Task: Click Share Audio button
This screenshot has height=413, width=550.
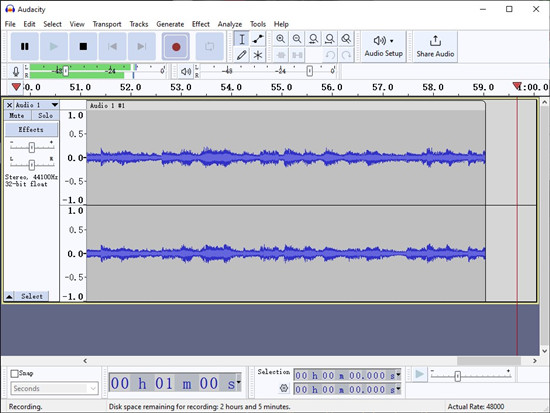Action: (435, 46)
